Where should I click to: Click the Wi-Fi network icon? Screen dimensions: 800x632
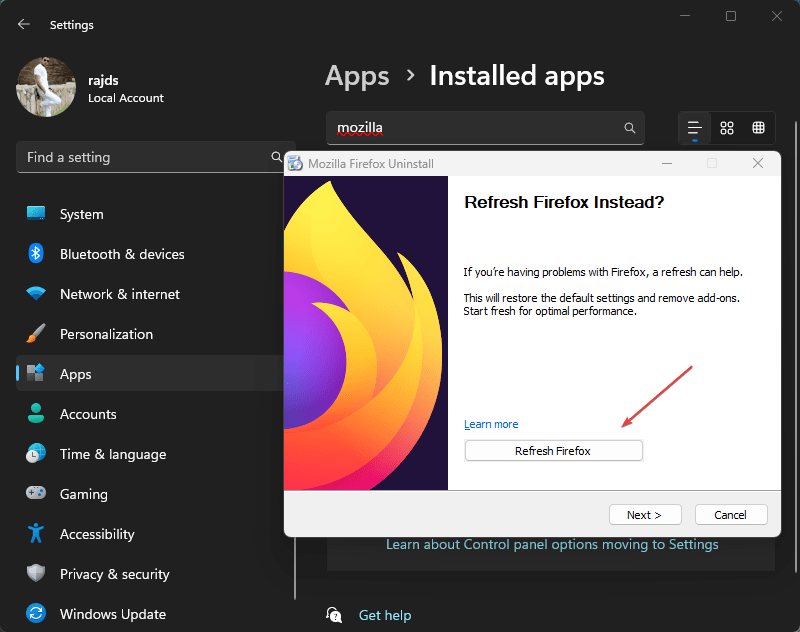36,293
